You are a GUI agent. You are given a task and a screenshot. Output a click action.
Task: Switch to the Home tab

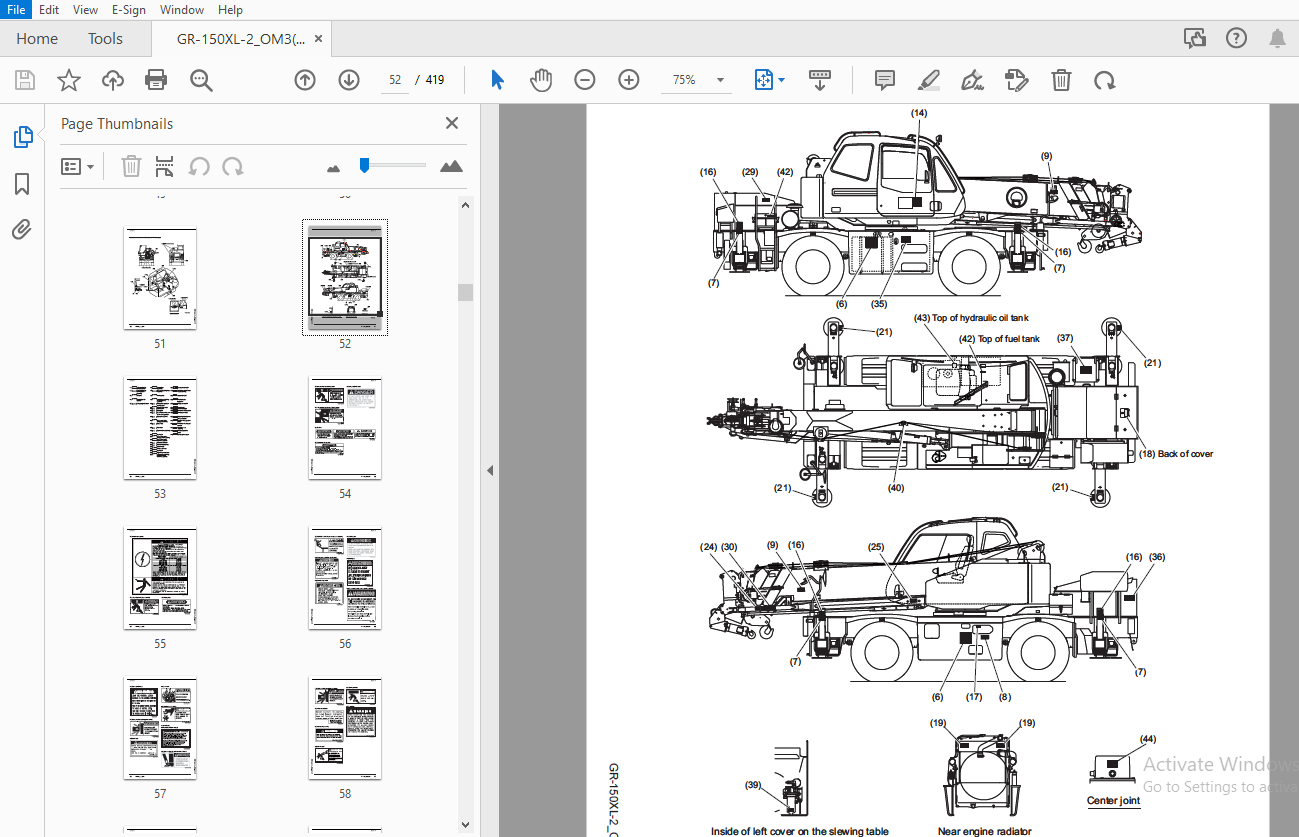(37, 39)
